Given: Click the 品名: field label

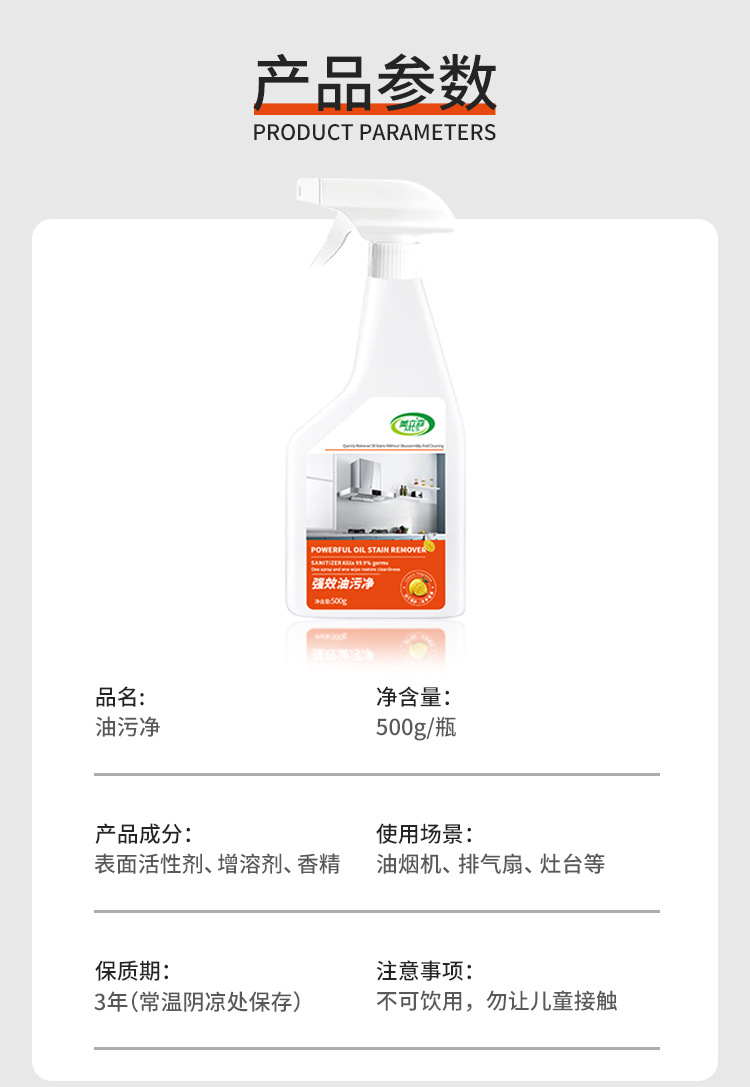Looking at the screenshot, I should click(120, 697).
